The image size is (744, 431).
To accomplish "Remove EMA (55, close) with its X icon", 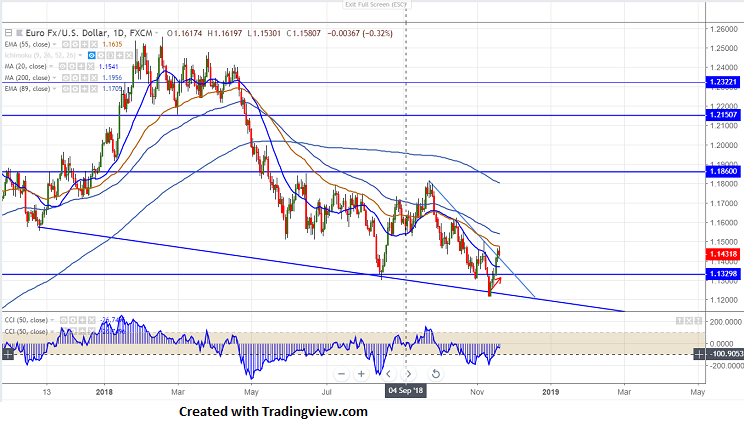I will click(93, 45).
